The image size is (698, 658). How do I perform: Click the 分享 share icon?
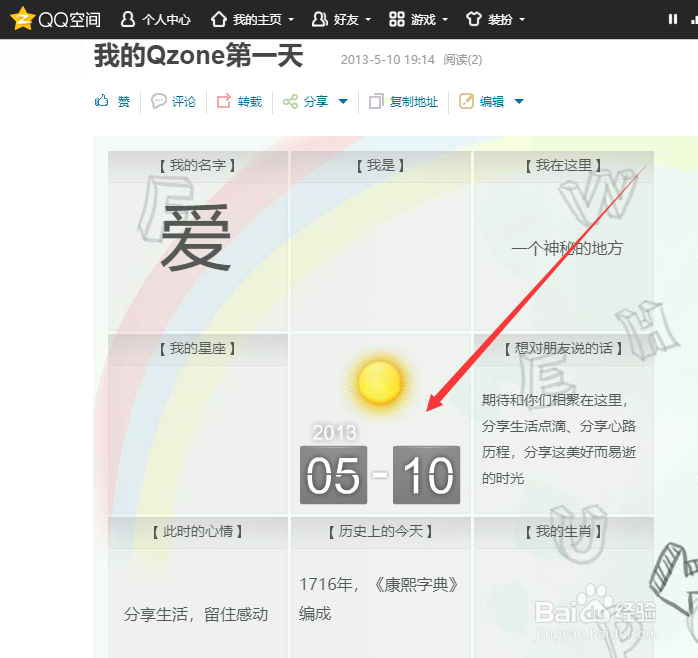tap(290, 102)
